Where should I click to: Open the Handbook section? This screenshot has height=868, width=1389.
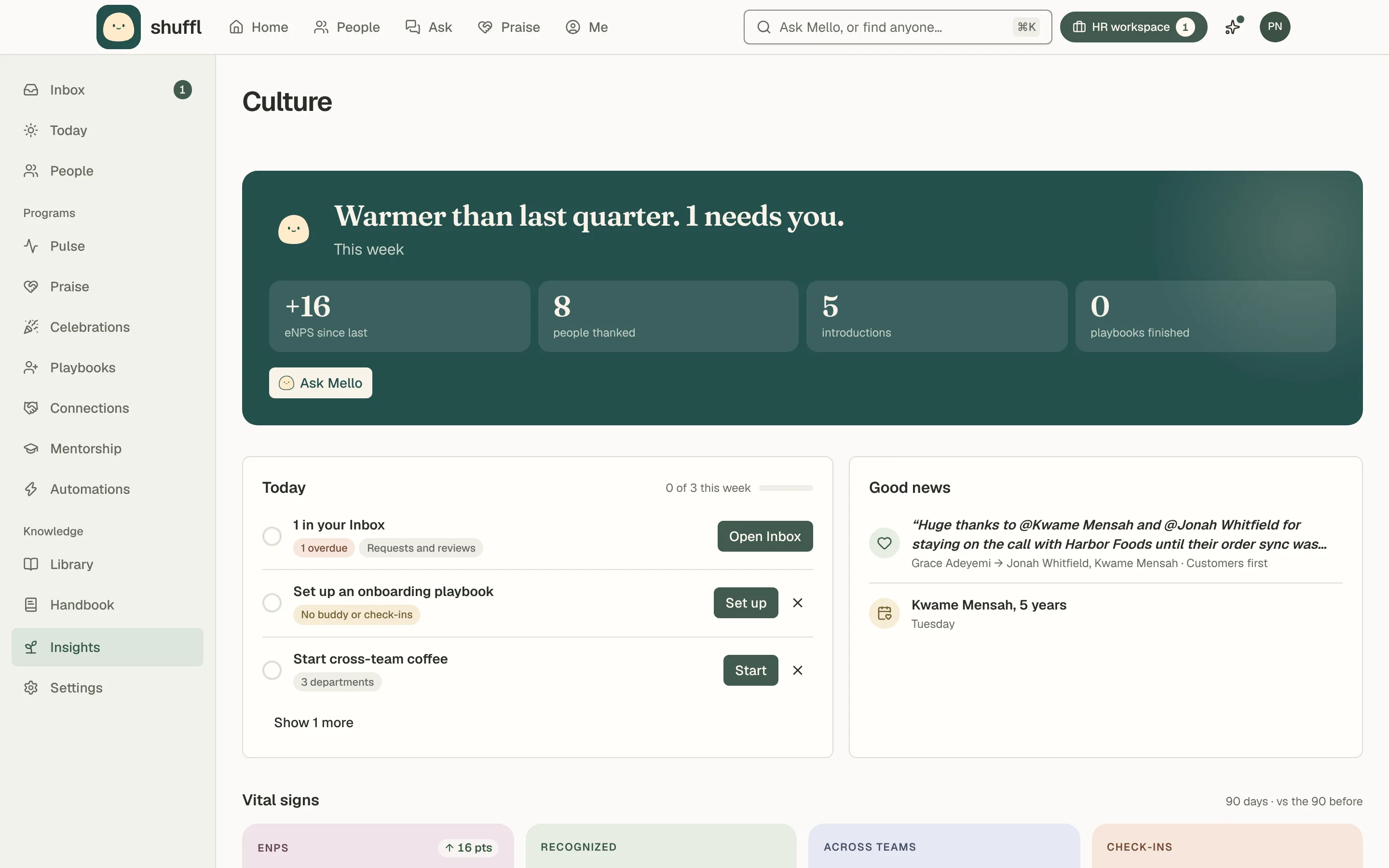(x=108, y=605)
